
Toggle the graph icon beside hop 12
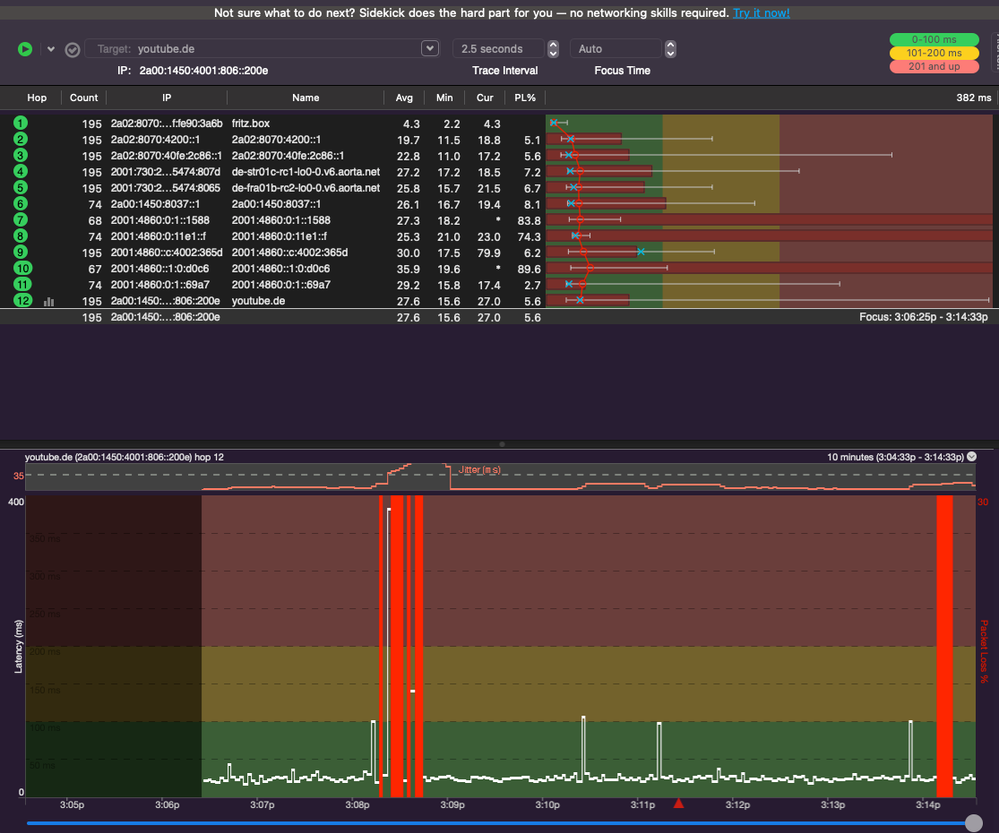coord(48,300)
